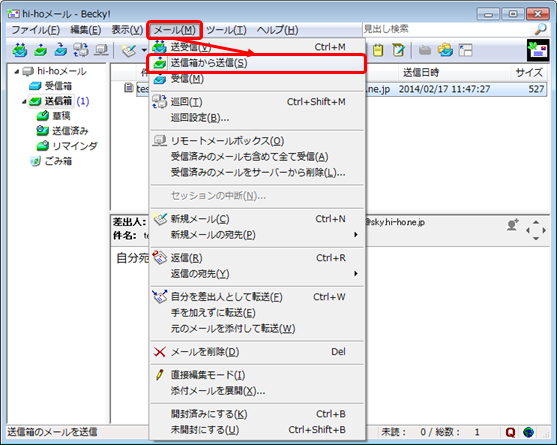Toggle 直接編集モード(I) menu entry
Viewport: 557px width, 445px height.
click(258, 375)
